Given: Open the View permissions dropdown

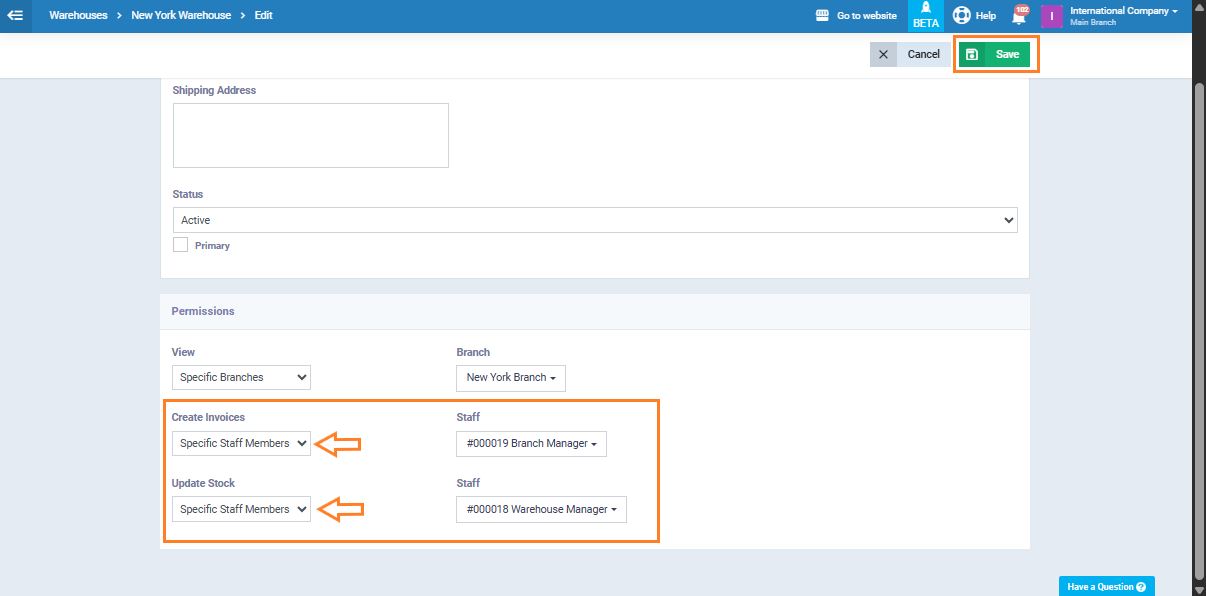Looking at the screenshot, I should coord(241,377).
